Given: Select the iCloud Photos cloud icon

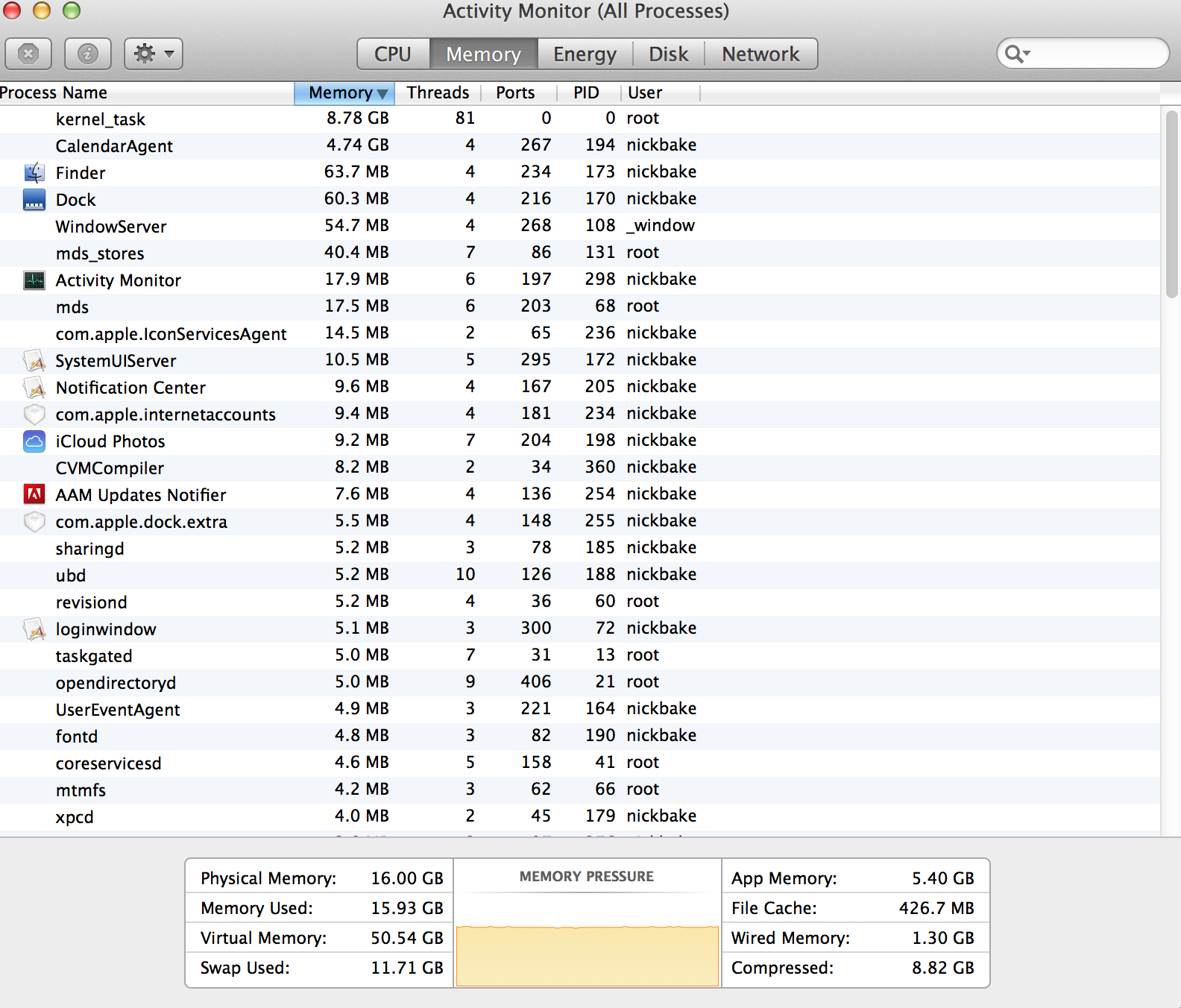Looking at the screenshot, I should tap(34, 441).
